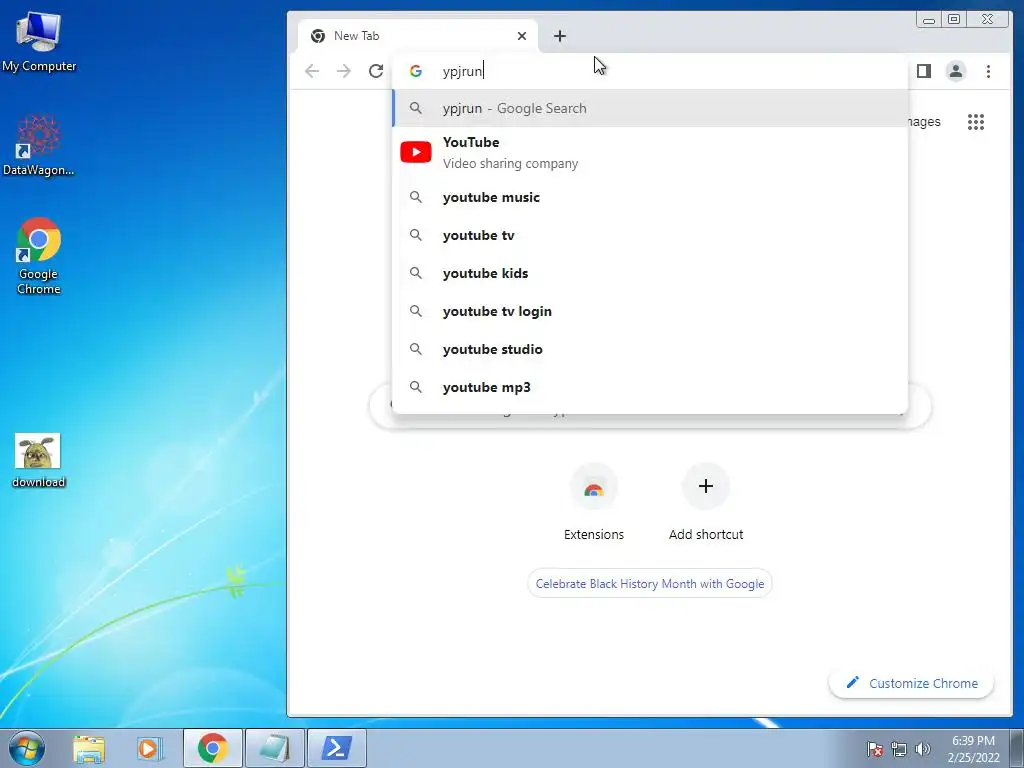This screenshot has height=768, width=1024.
Task: Pick the "youtube tv" suggestion
Action: [x=650, y=235]
